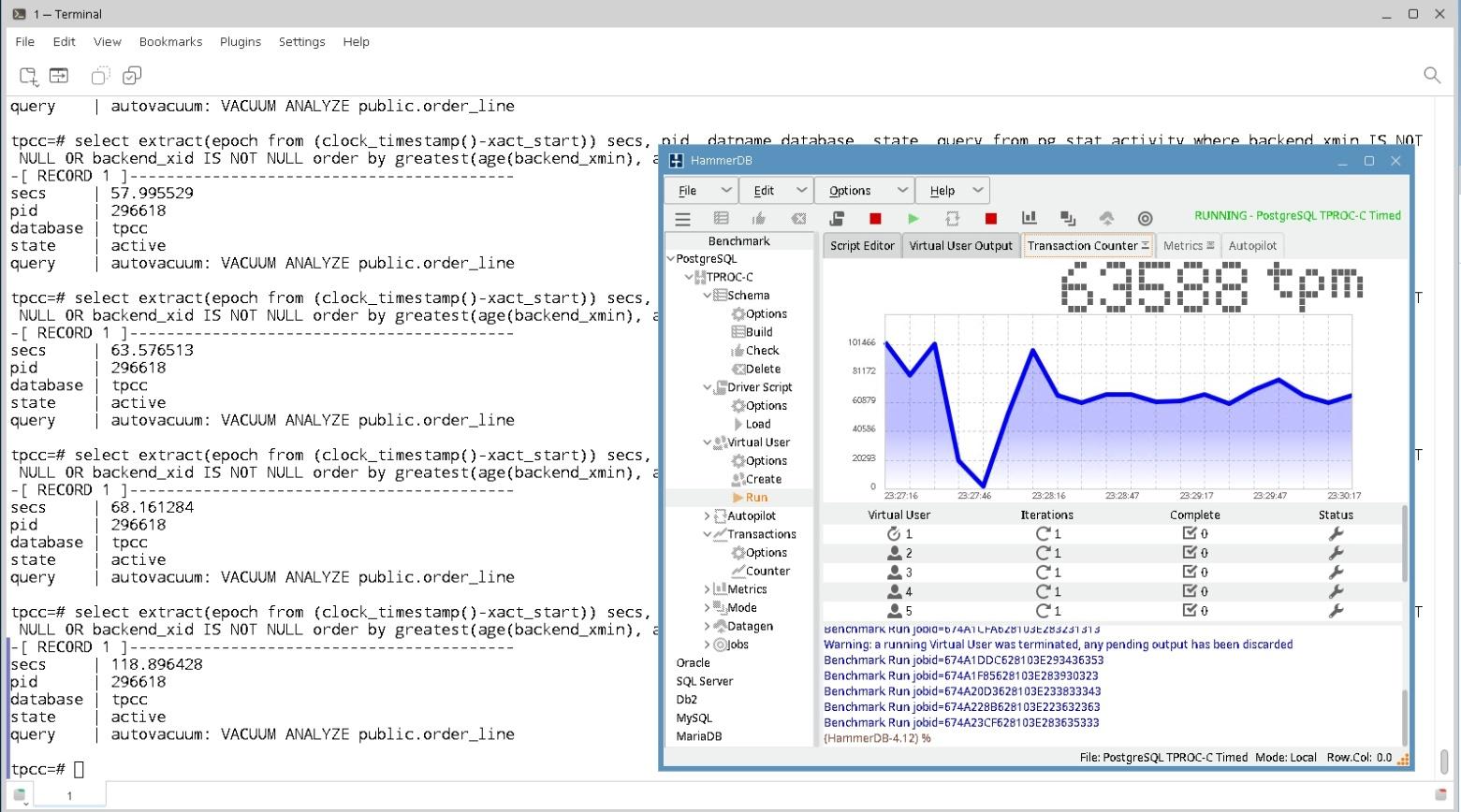Click the first red stop icon in toolbar
Viewport: 1461px width, 812px height.
[875, 219]
